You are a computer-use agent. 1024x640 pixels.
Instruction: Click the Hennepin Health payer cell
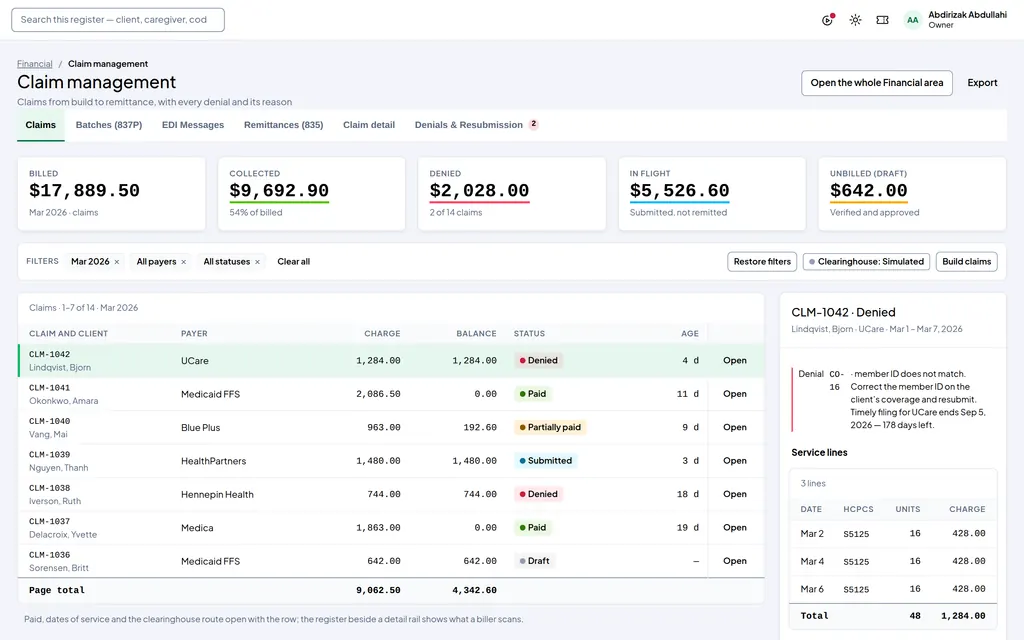click(x=217, y=494)
